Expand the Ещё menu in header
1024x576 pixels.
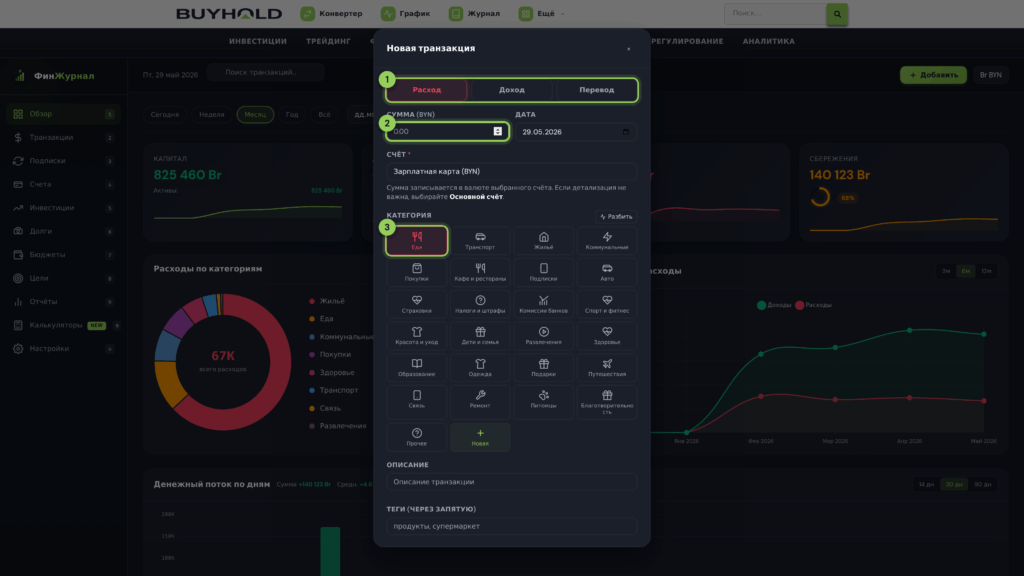click(x=541, y=14)
